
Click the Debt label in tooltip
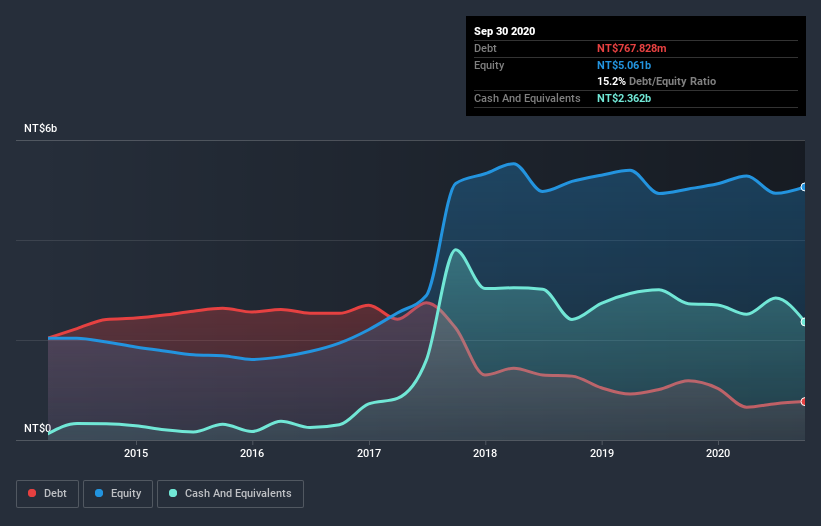click(485, 48)
